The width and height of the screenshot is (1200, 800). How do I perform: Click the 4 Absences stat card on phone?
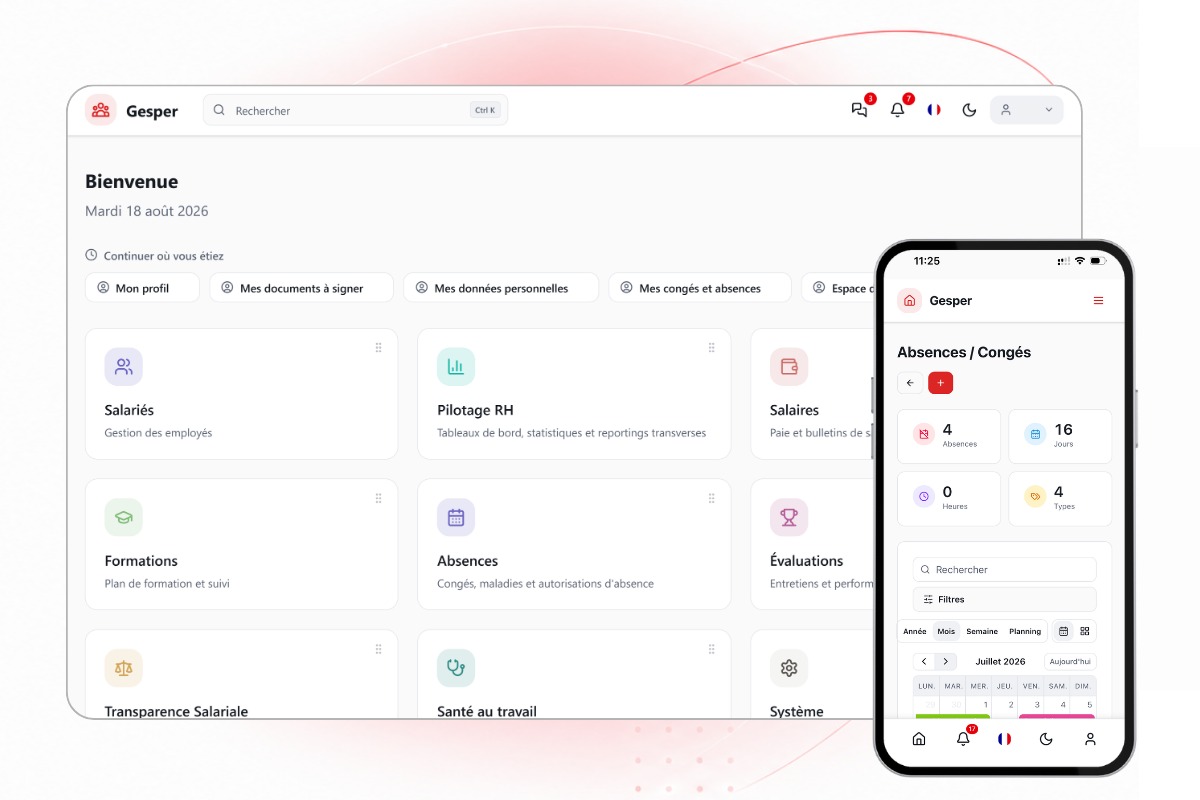pos(949,436)
